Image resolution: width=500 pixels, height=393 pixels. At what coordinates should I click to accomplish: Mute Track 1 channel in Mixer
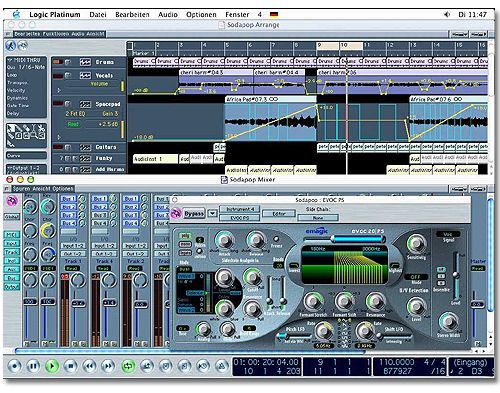(74, 343)
